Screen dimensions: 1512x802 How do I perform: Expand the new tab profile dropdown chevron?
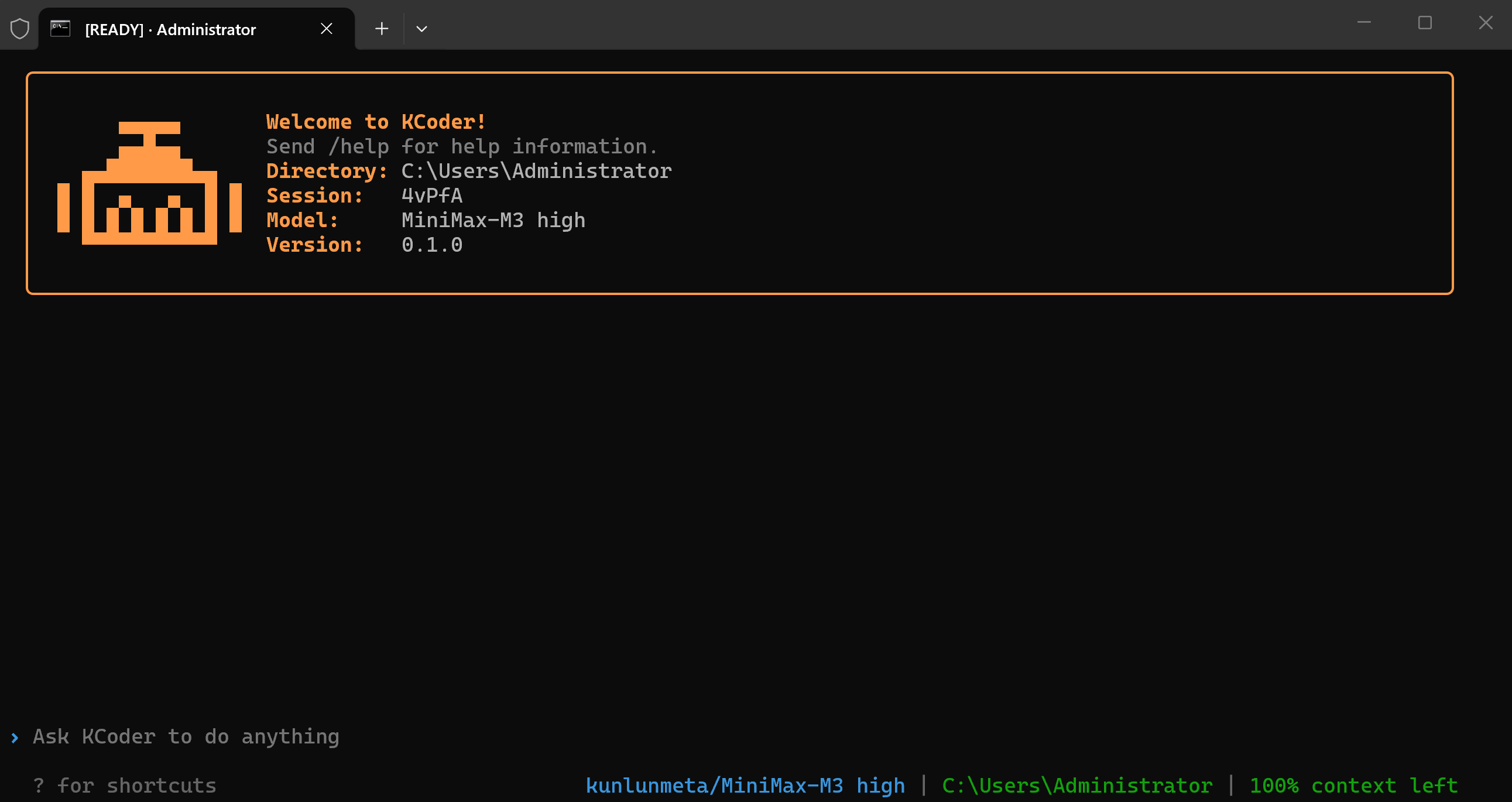421,29
